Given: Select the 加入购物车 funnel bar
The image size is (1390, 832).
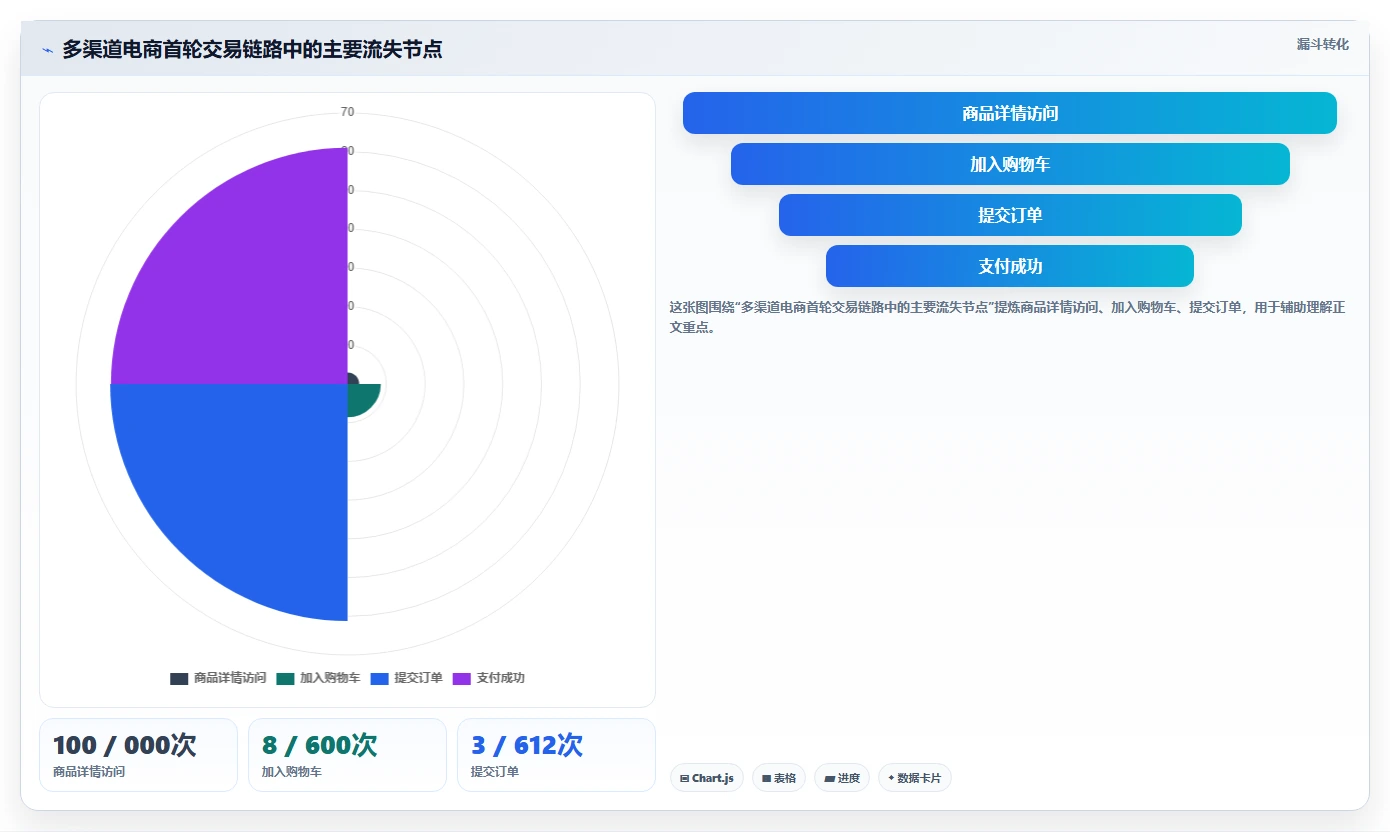Looking at the screenshot, I should pyautogui.click(x=1010, y=164).
